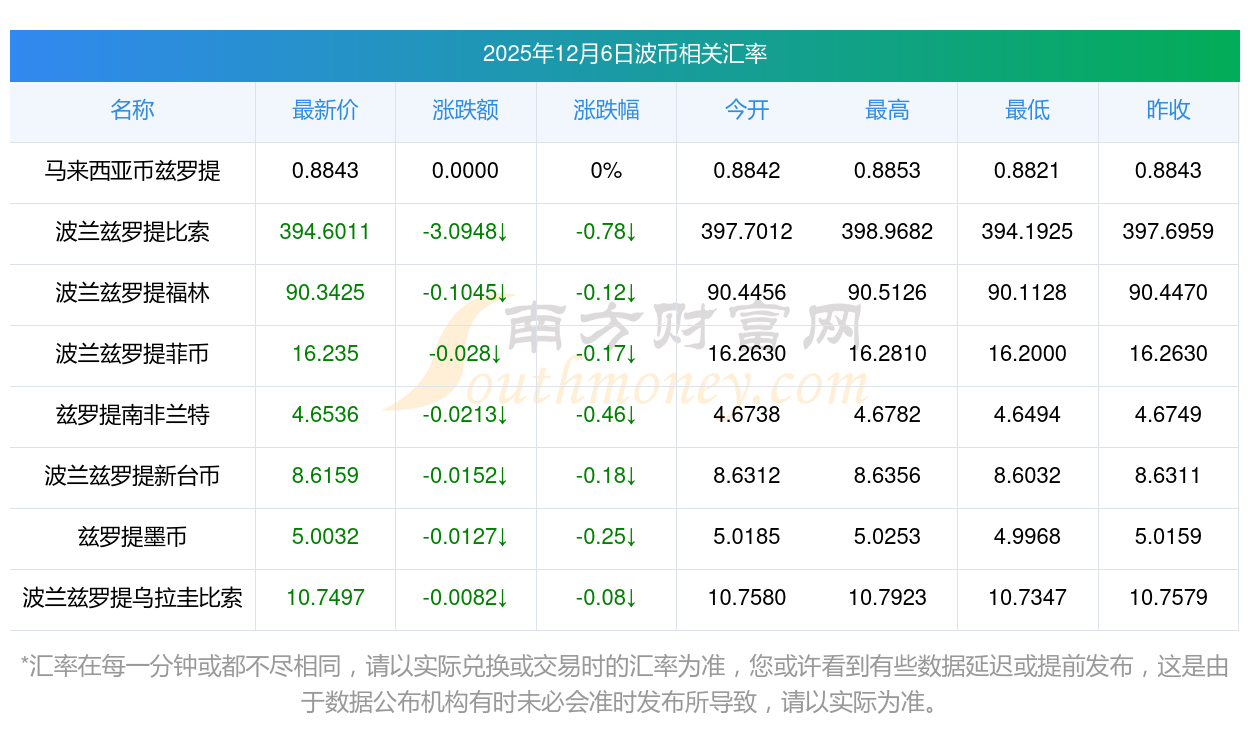Click the 0.0000 change amount cell
This screenshot has width=1250, height=733.
coord(466,171)
